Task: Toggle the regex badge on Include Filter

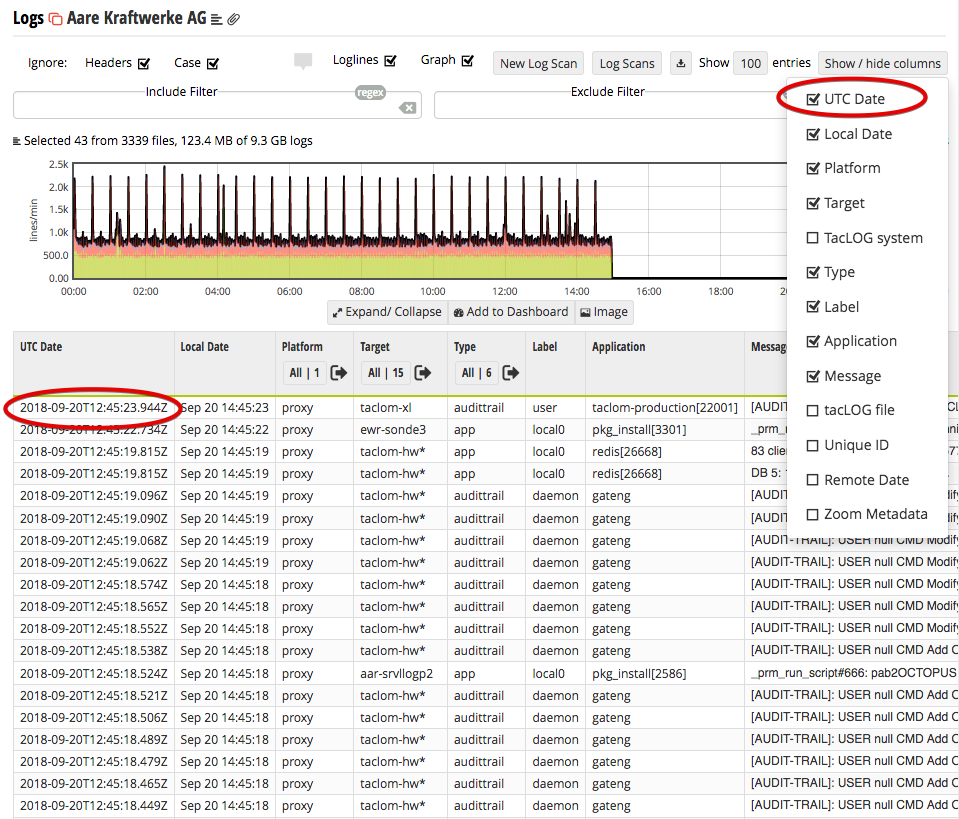Action: 370,92
